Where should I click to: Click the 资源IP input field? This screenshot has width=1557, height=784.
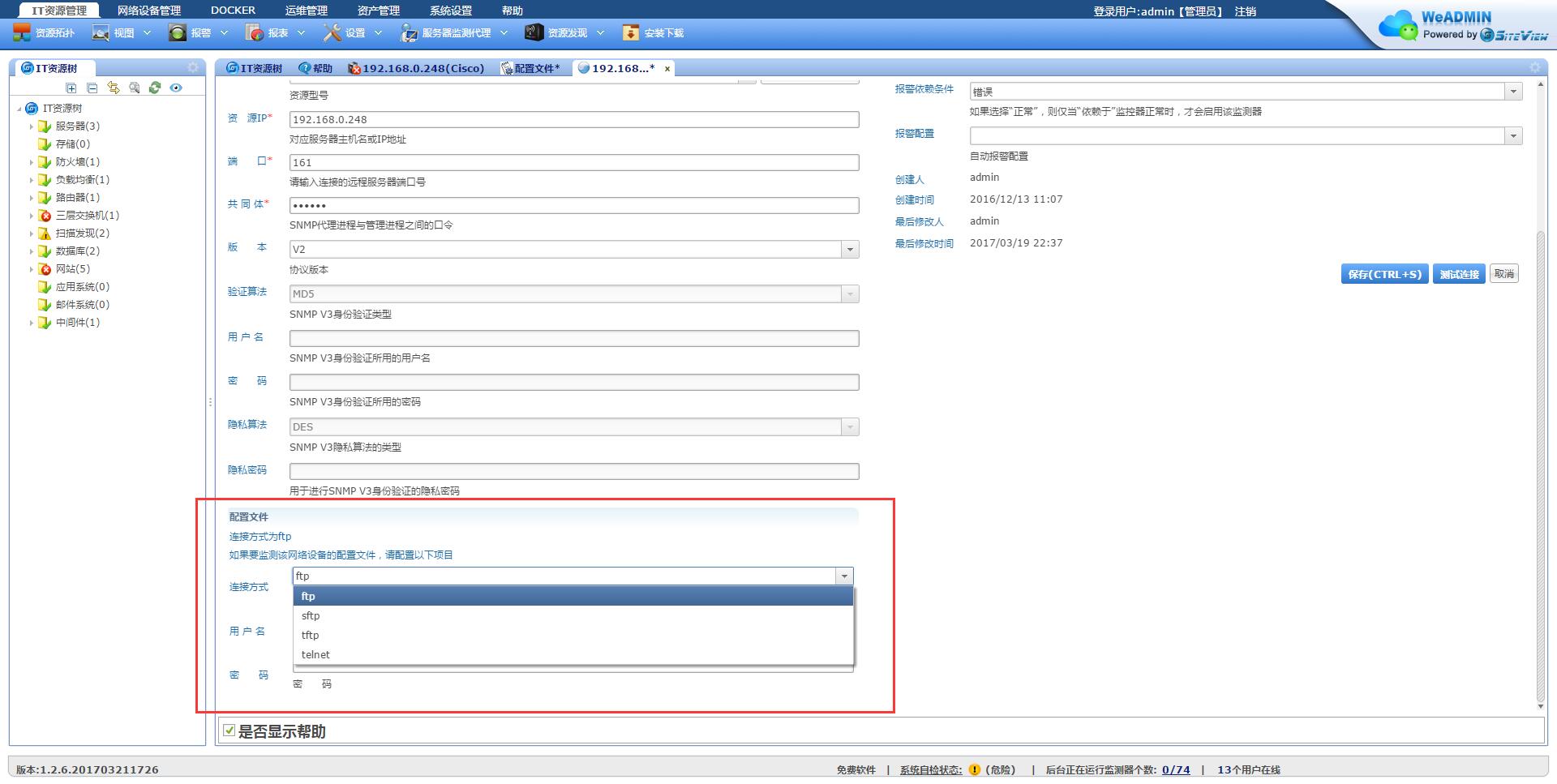tap(573, 120)
